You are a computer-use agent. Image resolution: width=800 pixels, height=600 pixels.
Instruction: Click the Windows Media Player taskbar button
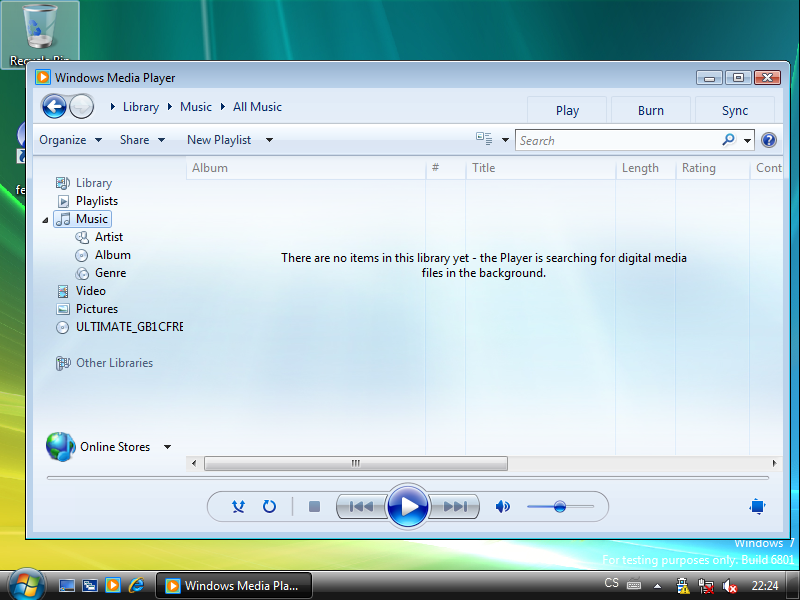[x=234, y=585]
